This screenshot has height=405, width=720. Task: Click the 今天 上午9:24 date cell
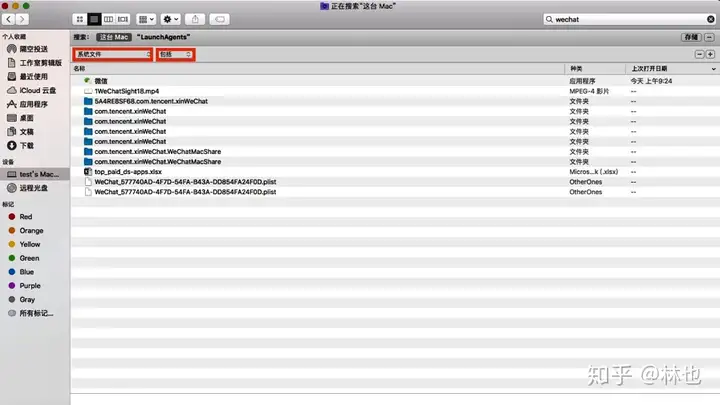tap(651, 81)
